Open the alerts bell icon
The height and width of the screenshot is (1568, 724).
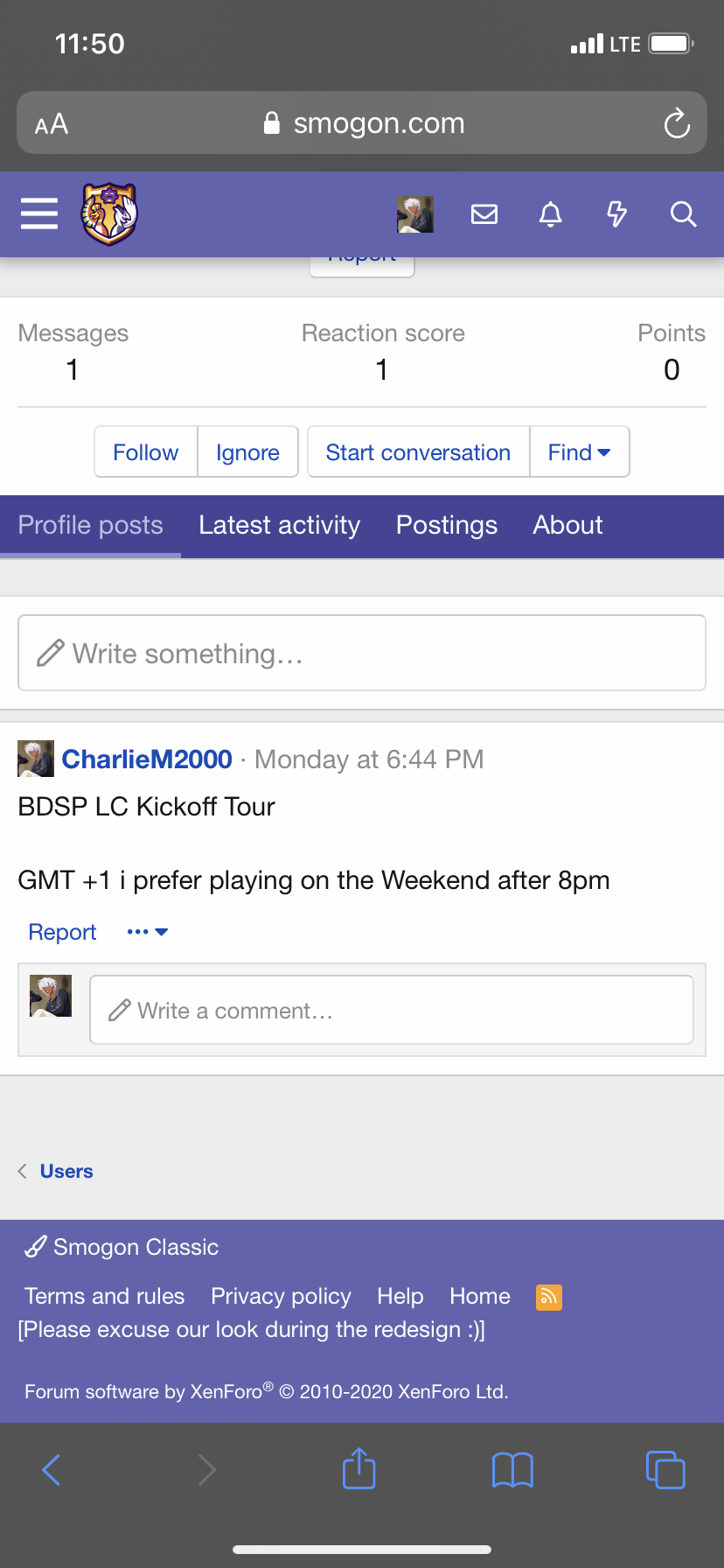[551, 213]
